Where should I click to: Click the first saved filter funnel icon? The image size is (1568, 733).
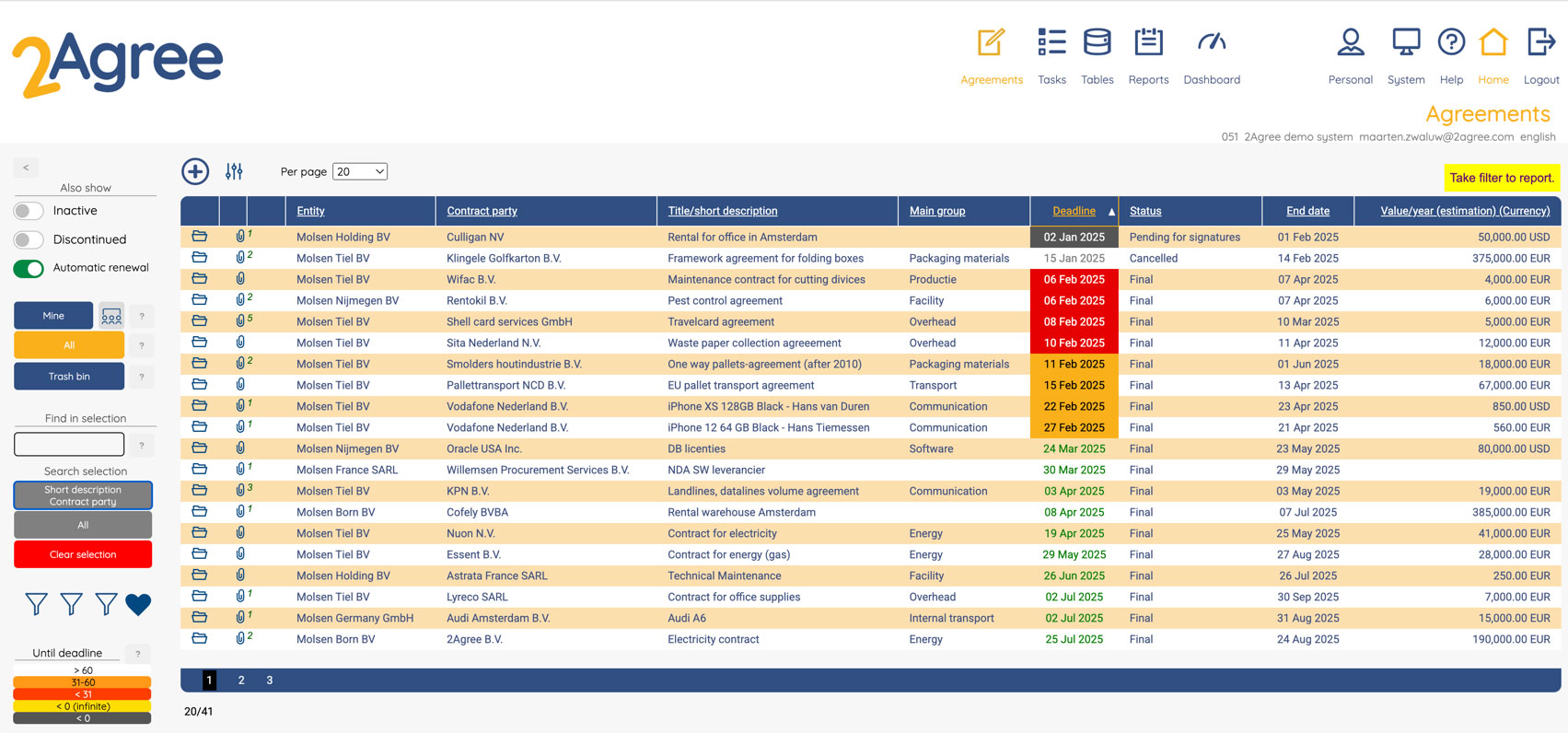[36, 604]
